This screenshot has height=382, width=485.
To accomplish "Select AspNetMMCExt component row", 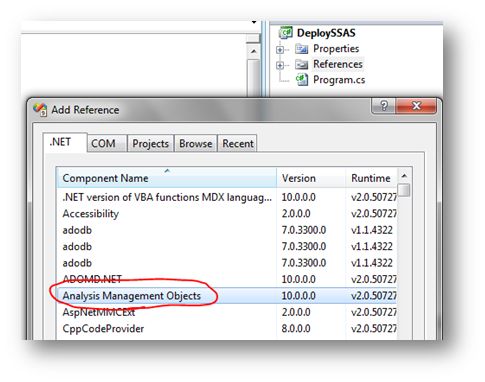I will pos(227,312).
